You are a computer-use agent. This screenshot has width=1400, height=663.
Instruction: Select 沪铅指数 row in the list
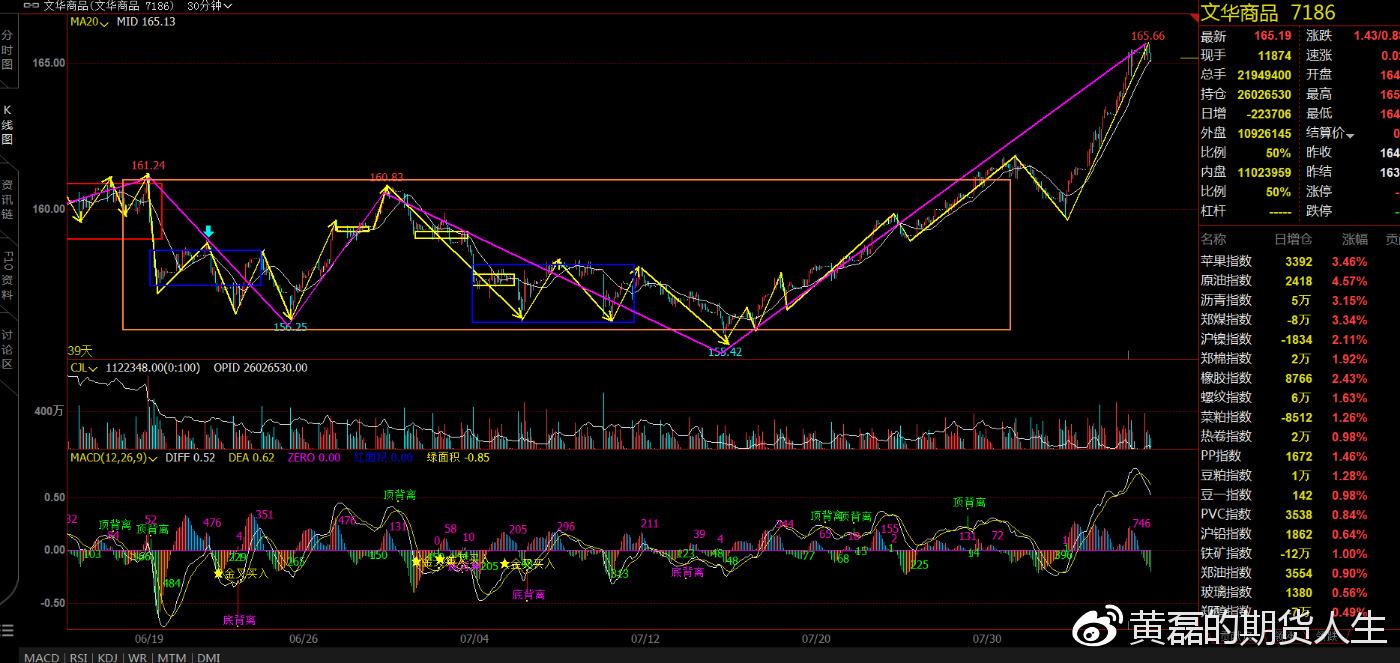click(1299, 534)
